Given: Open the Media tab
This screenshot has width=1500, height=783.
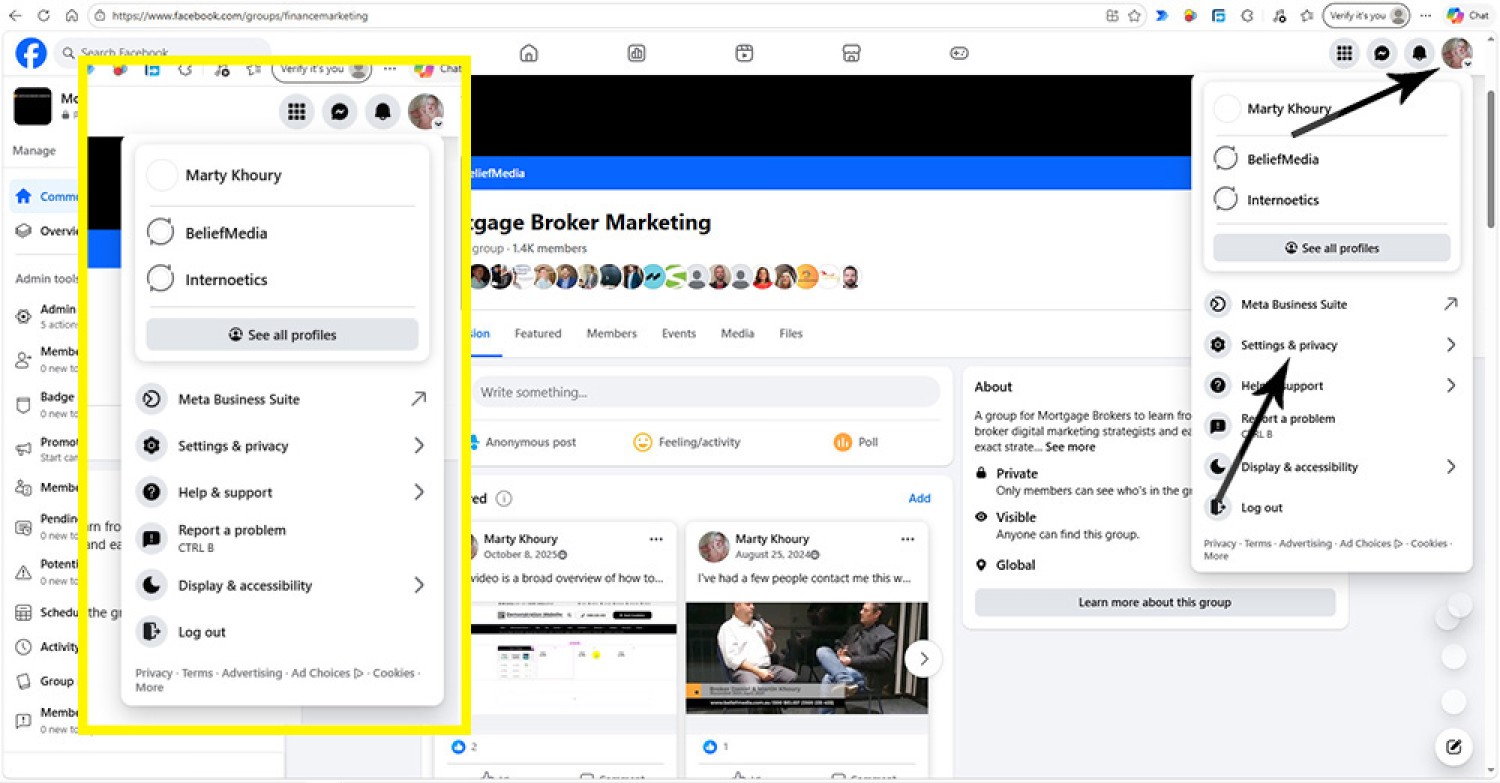Looking at the screenshot, I should click(x=737, y=333).
